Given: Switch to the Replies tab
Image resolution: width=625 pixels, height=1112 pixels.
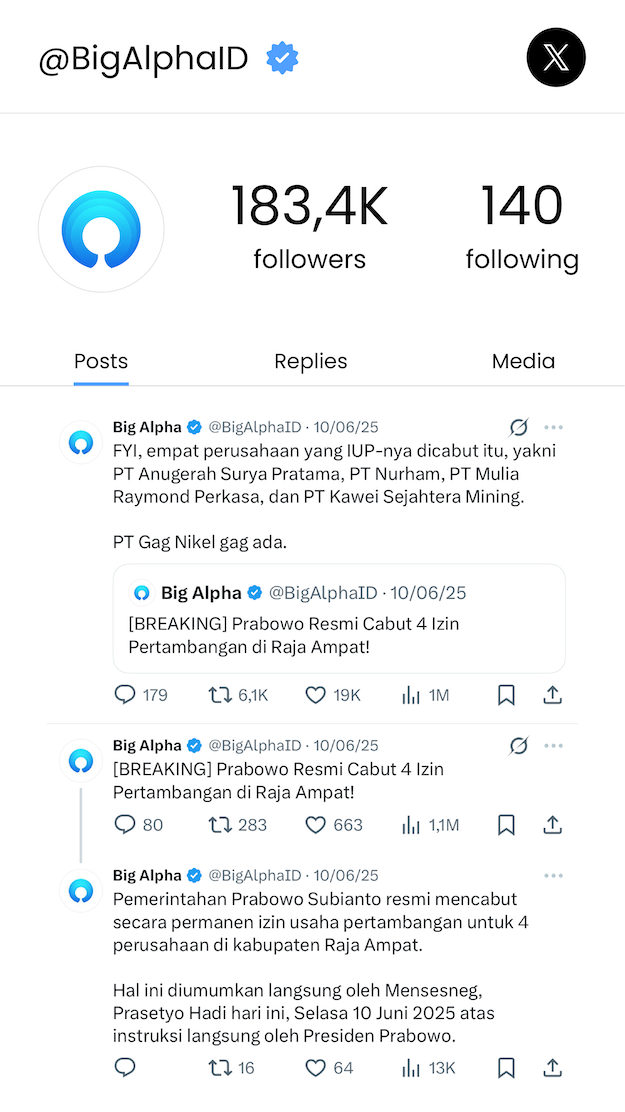Looking at the screenshot, I should click(x=311, y=361).
